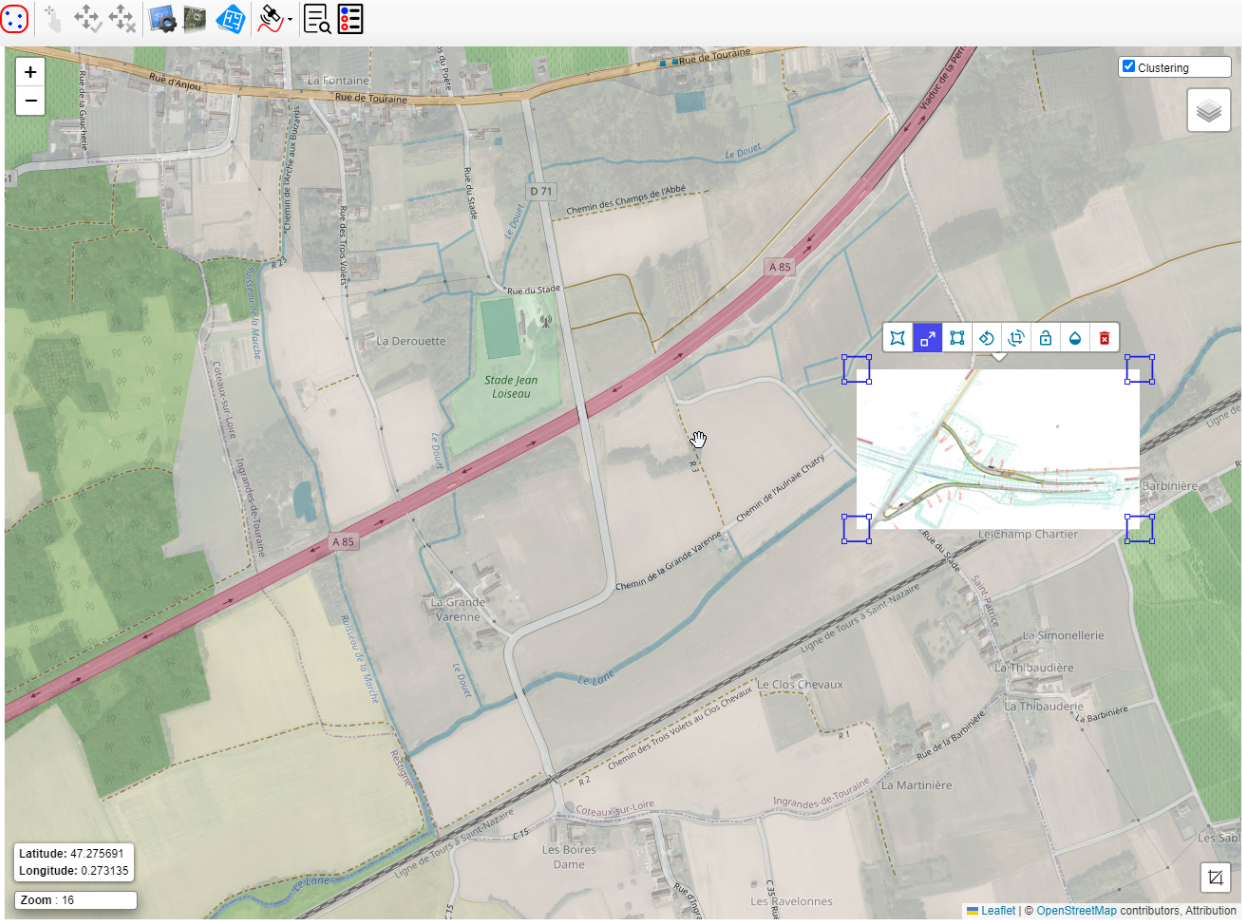Toggle the overlay lock icon
This screenshot has width=1242, height=920.
click(1045, 338)
